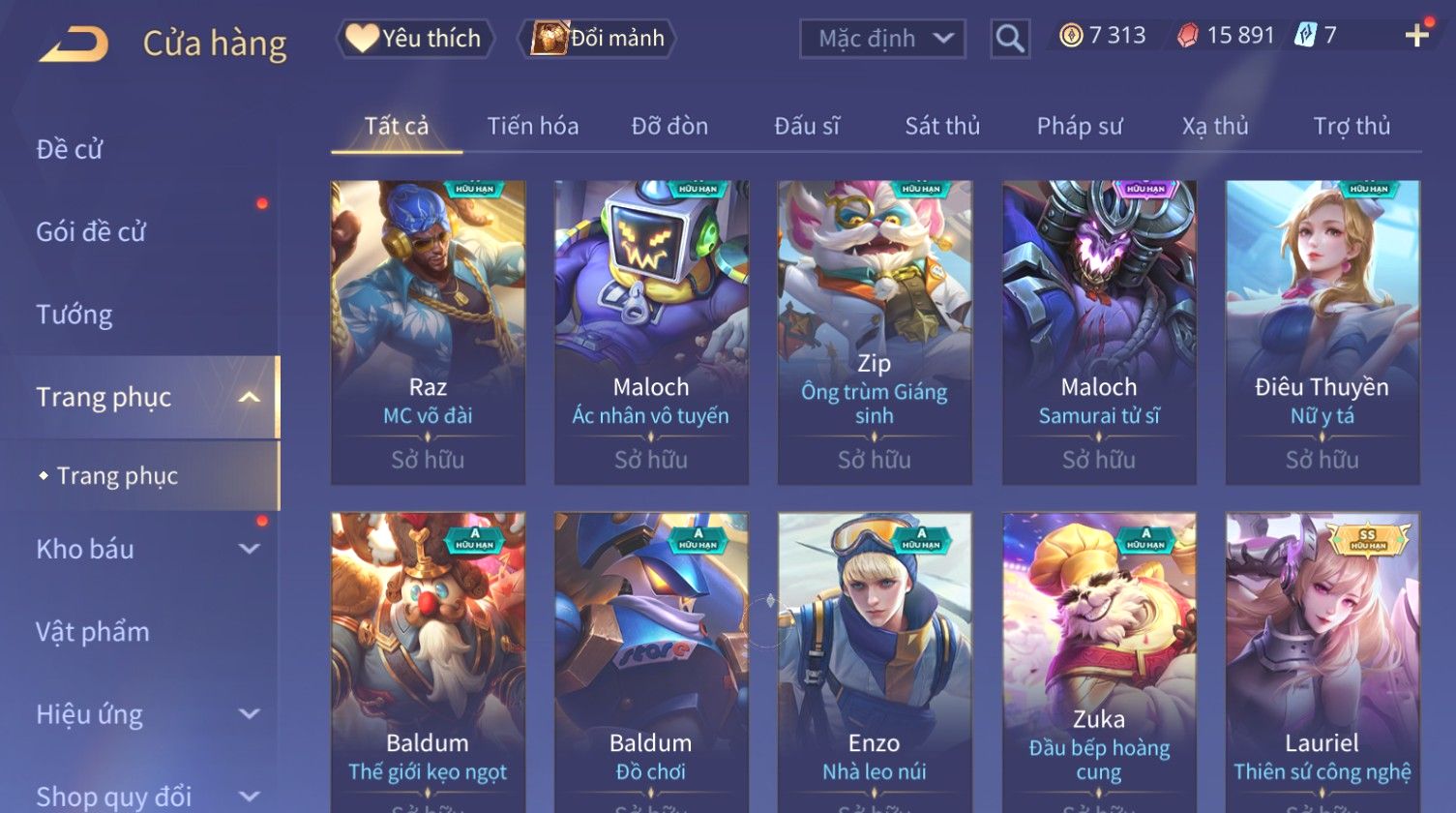Image resolution: width=1456 pixels, height=813 pixels.
Task: Switch to the Sát thủ tab
Action: coord(942,126)
